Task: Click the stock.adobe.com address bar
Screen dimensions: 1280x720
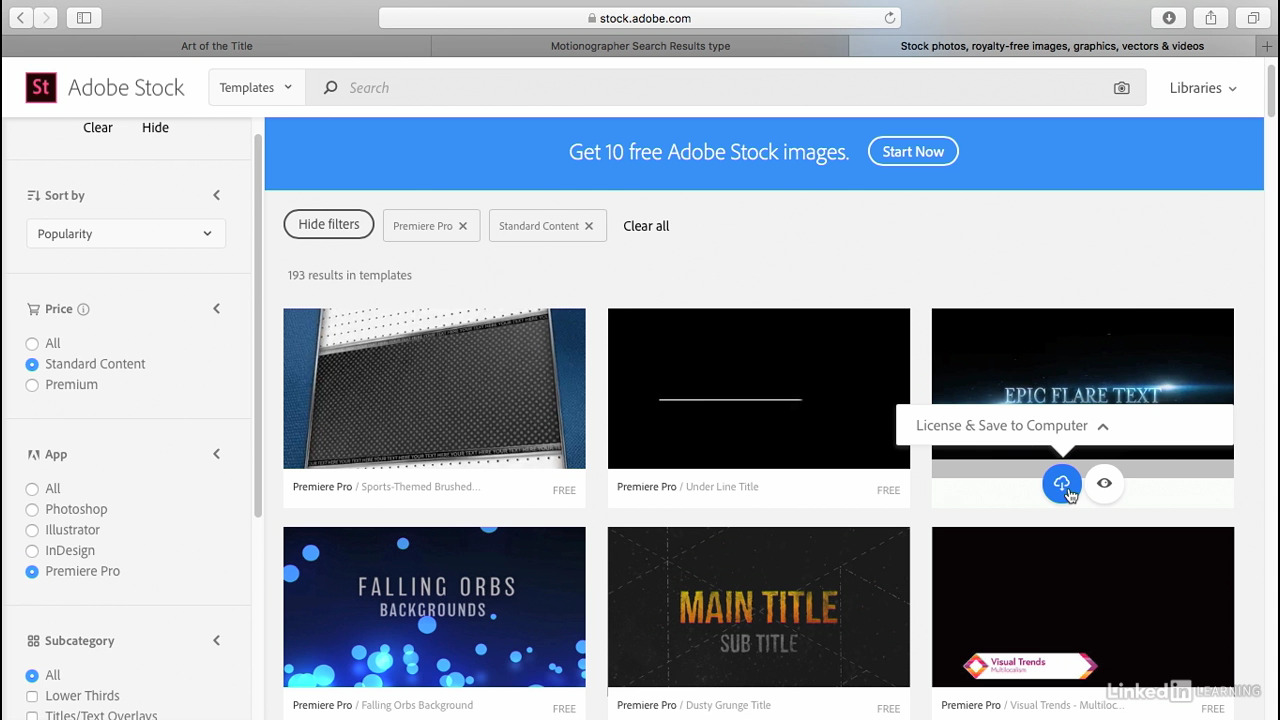Action: pyautogui.click(x=640, y=18)
